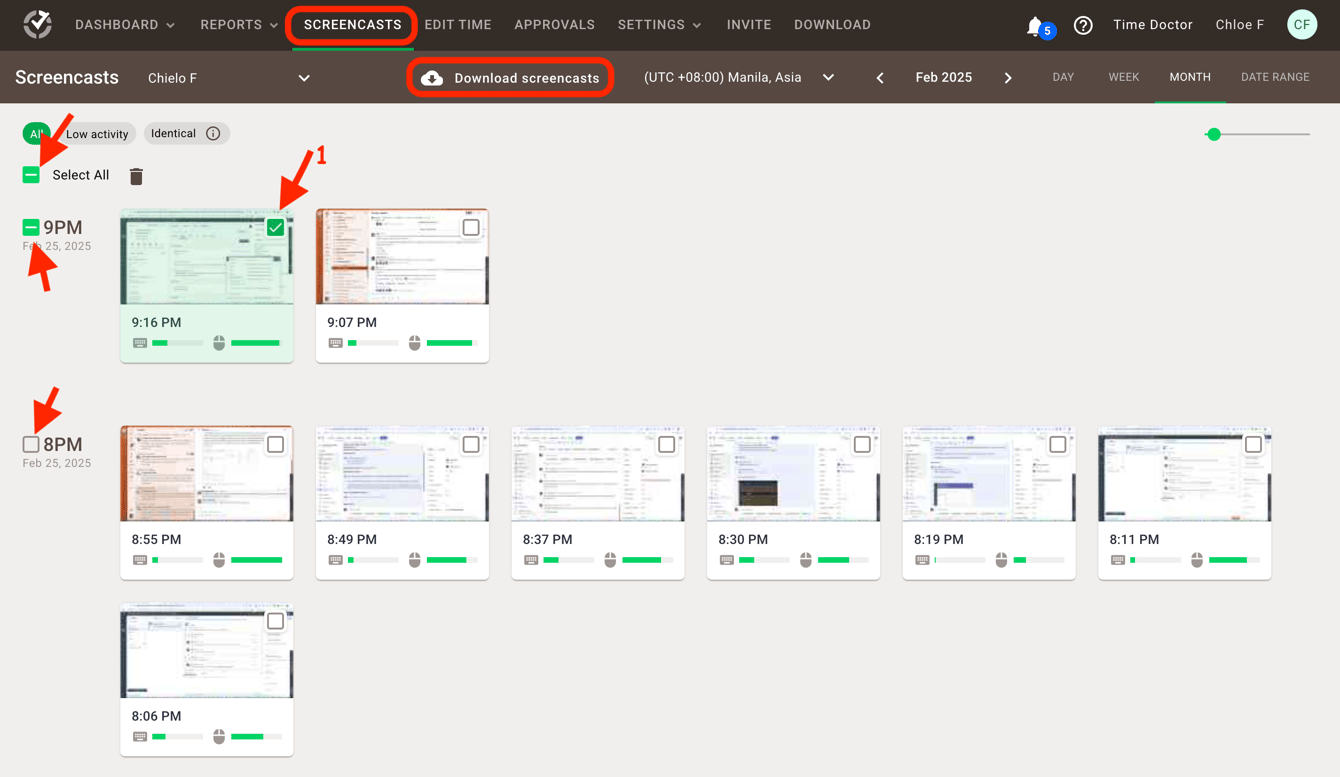Click the notifications bell icon
The width and height of the screenshot is (1340, 777).
[1034, 25]
